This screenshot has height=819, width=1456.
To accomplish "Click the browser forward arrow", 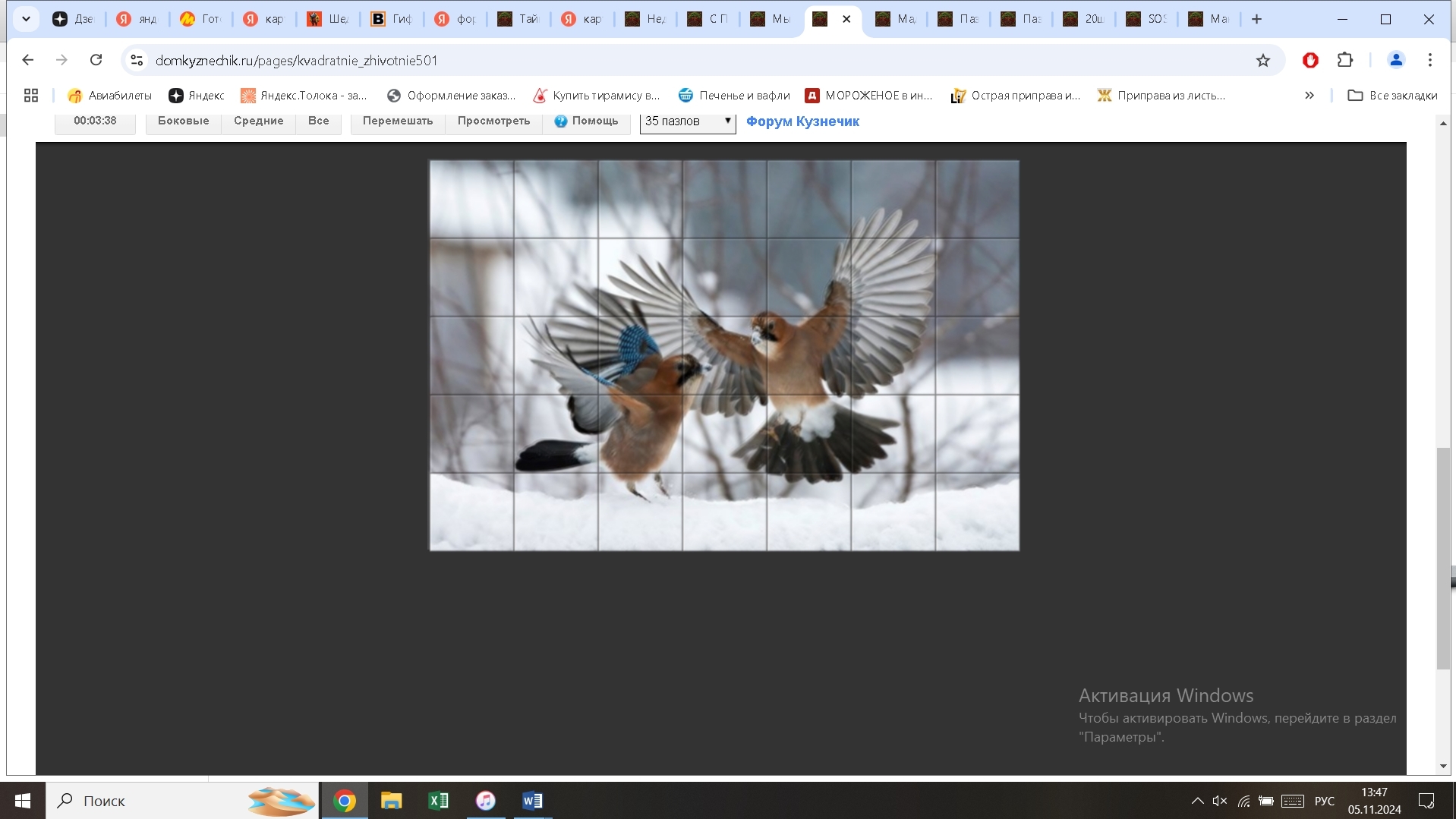I will [x=61, y=60].
